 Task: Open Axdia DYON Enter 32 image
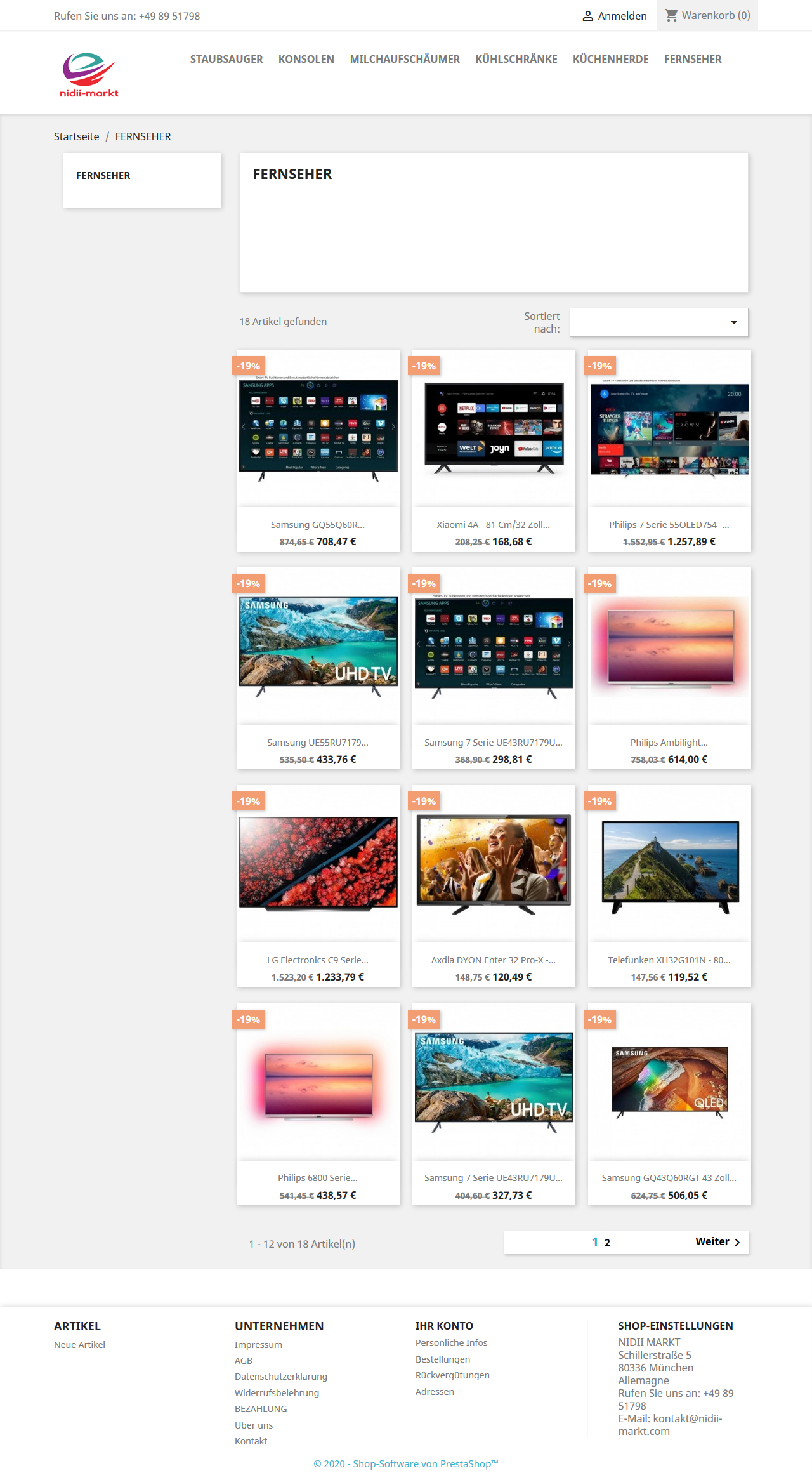[x=494, y=864]
